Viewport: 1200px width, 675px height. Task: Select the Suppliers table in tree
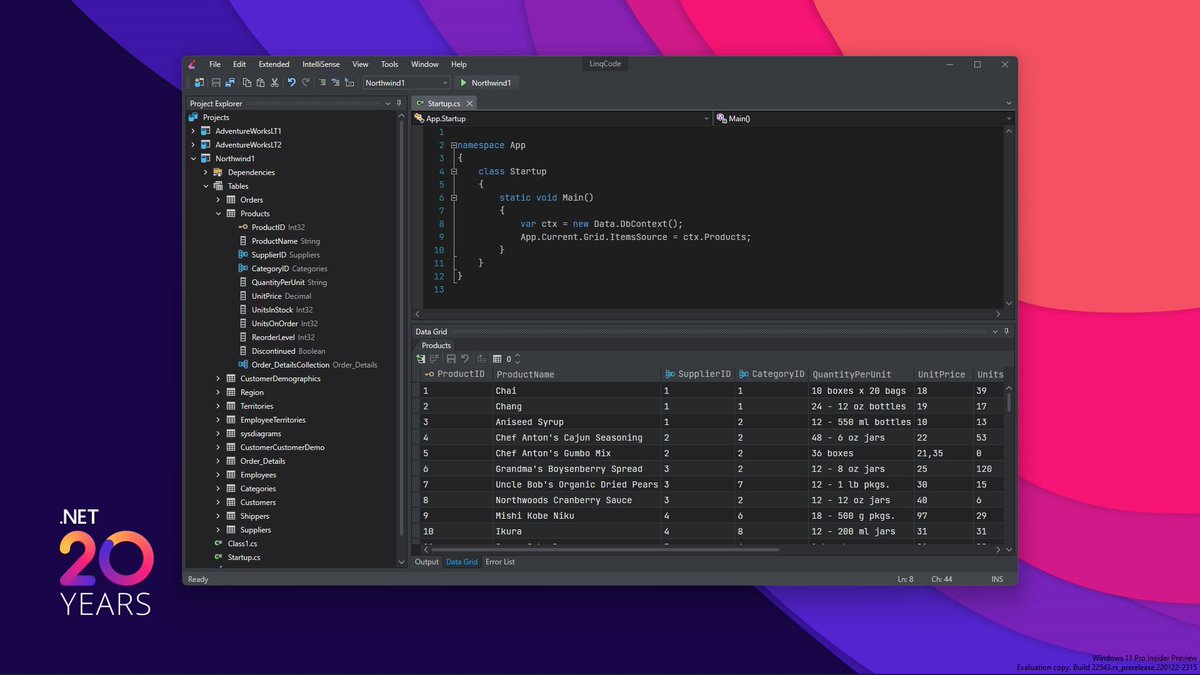point(256,530)
